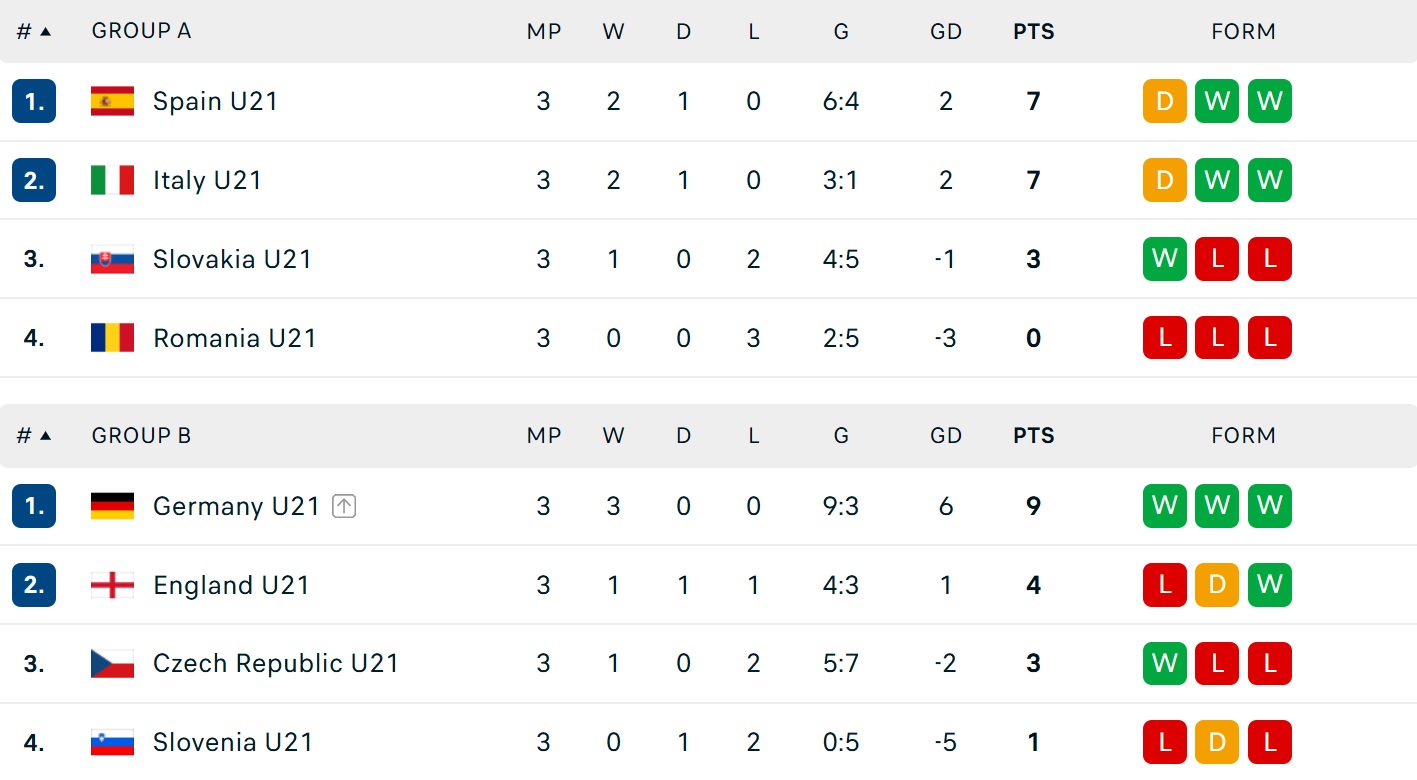The height and width of the screenshot is (780, 1417).
Task: Click the Romania U21 flag icon
Action: click(112, 338)
